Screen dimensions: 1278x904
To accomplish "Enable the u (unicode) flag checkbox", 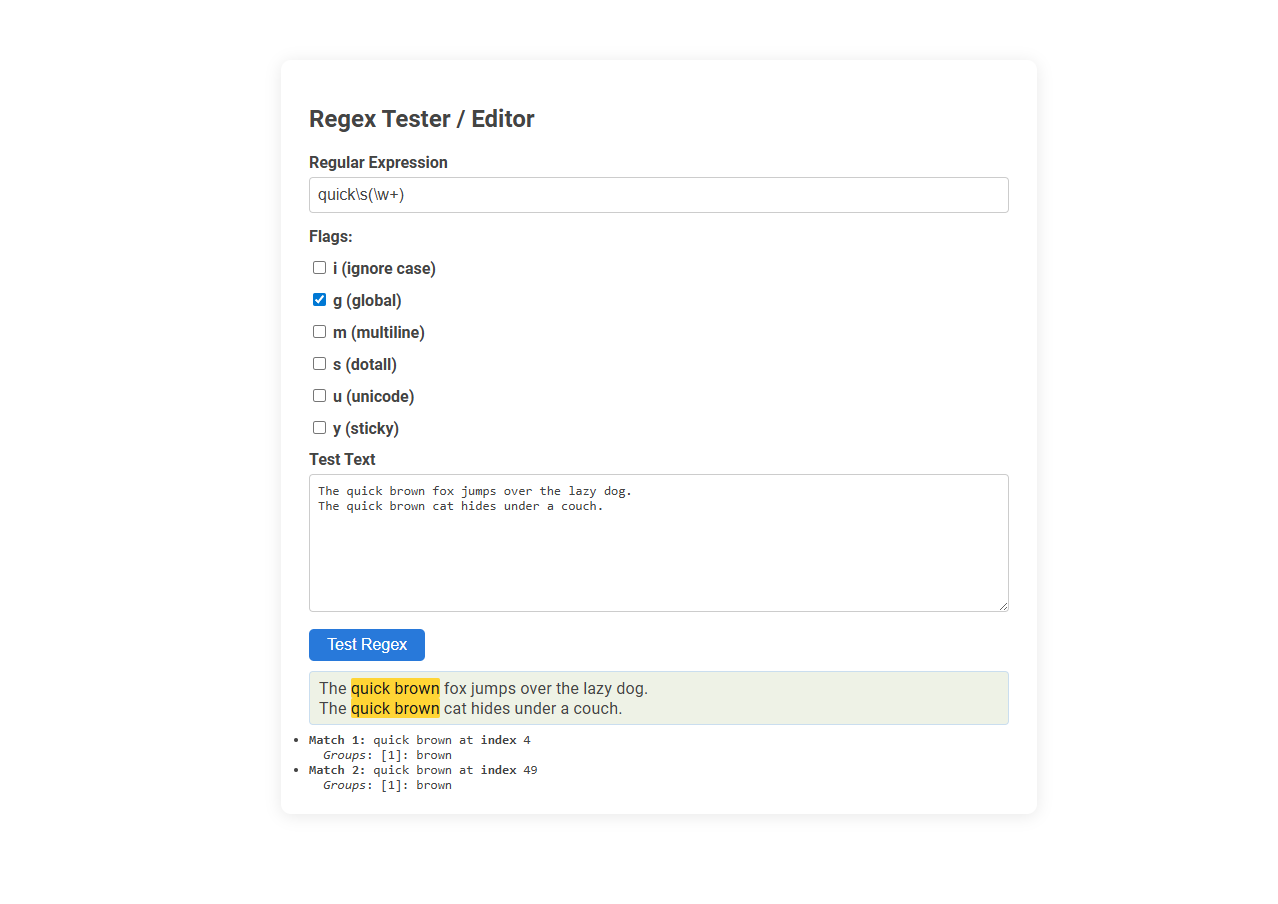I will tap(319, 395).
